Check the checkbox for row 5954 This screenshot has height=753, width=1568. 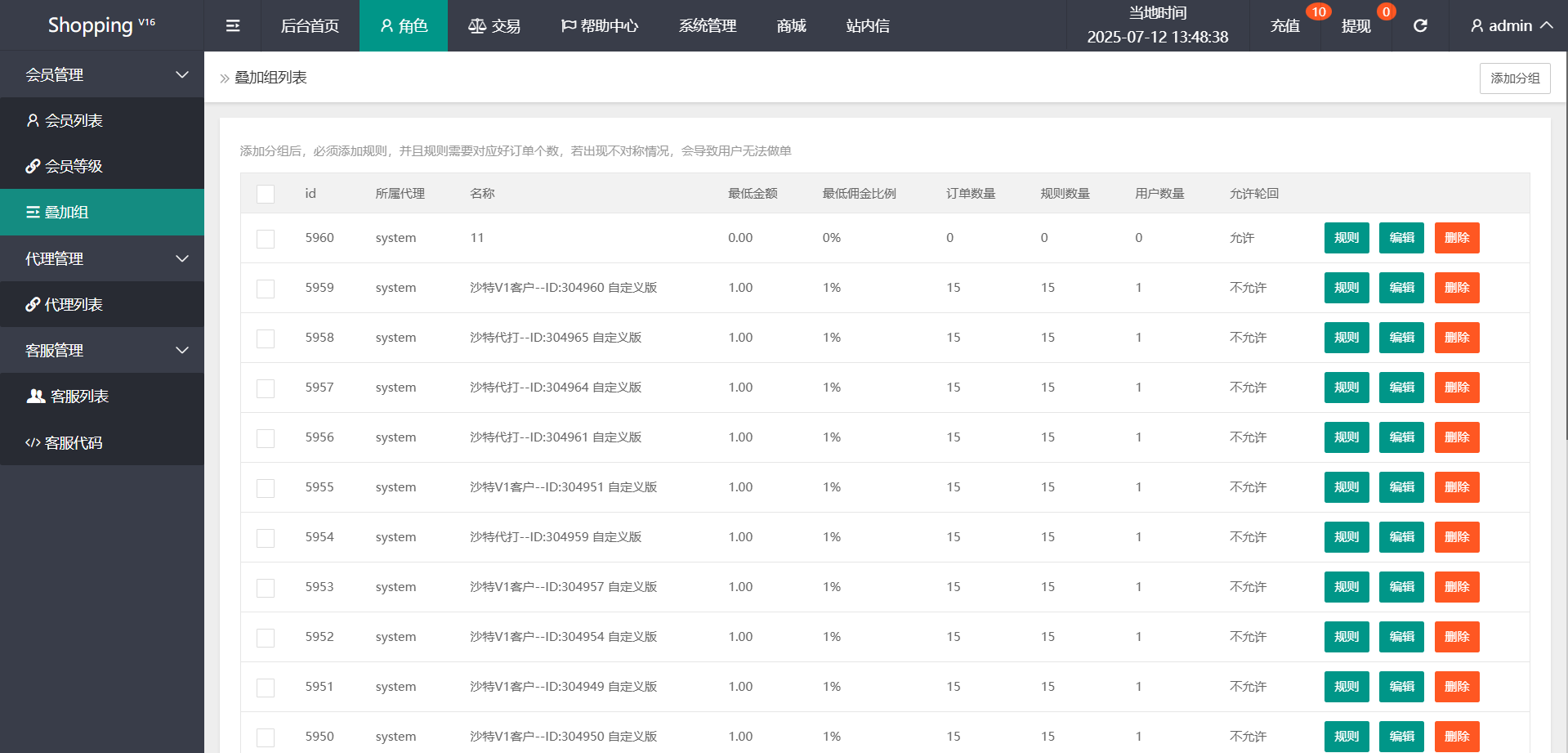(x=266, y=538)
